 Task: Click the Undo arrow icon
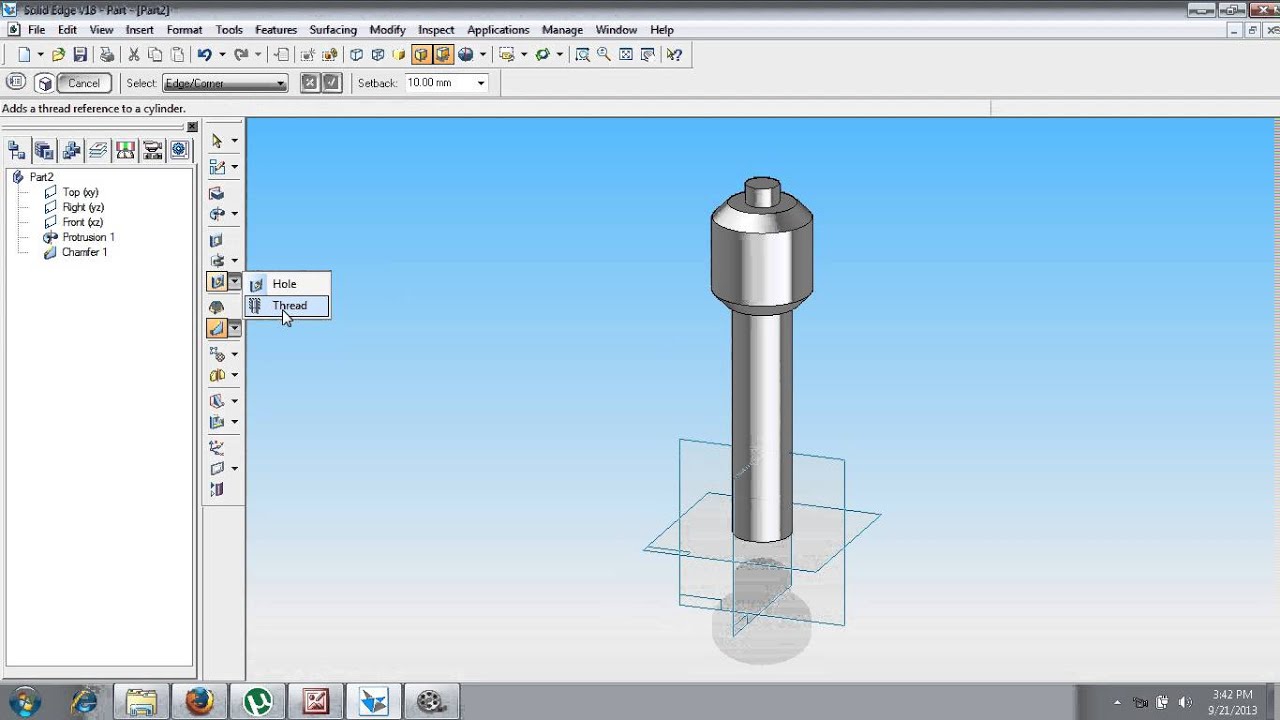pyautogui.click(x=204, y=55)
